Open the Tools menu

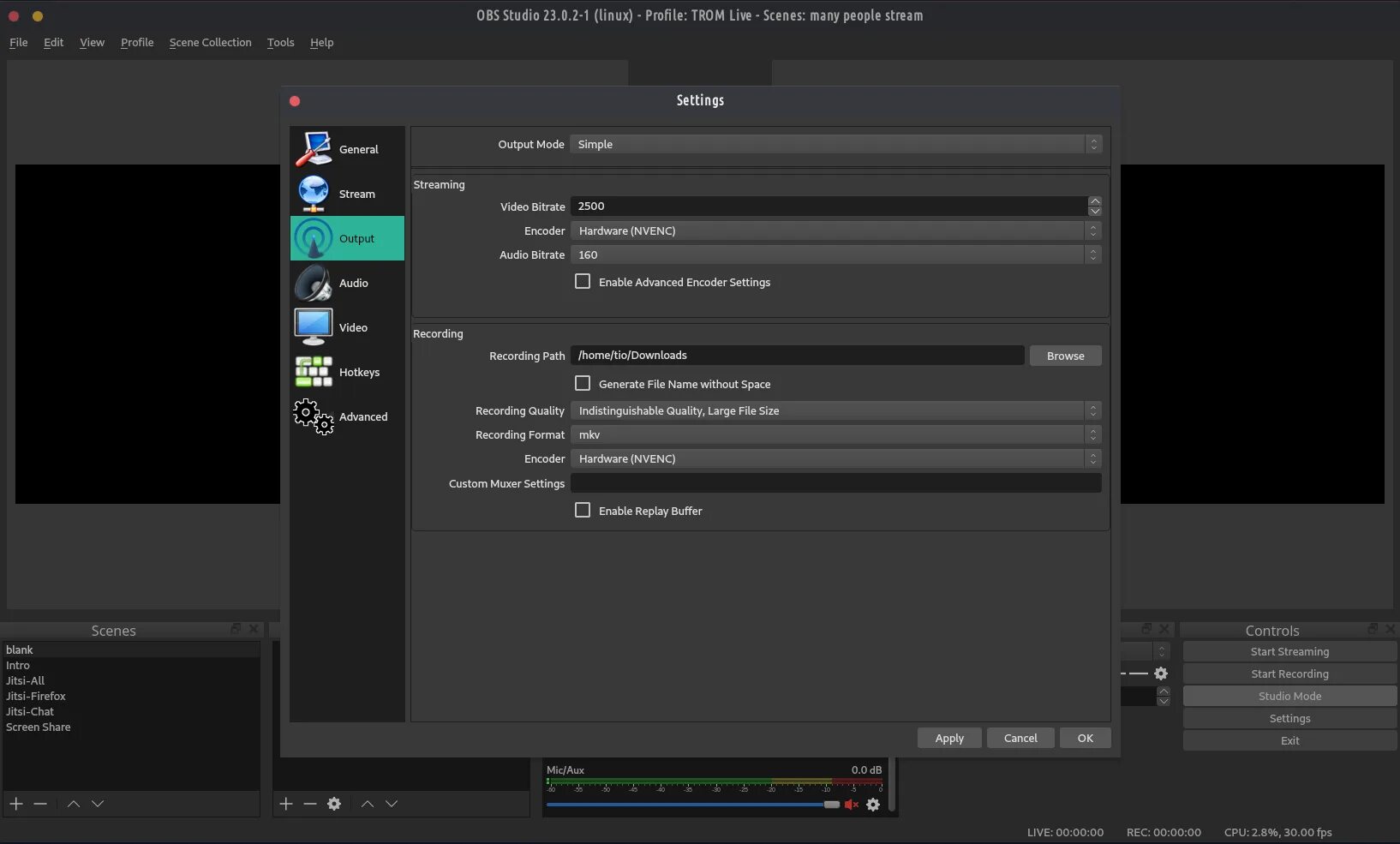point(280,42)
